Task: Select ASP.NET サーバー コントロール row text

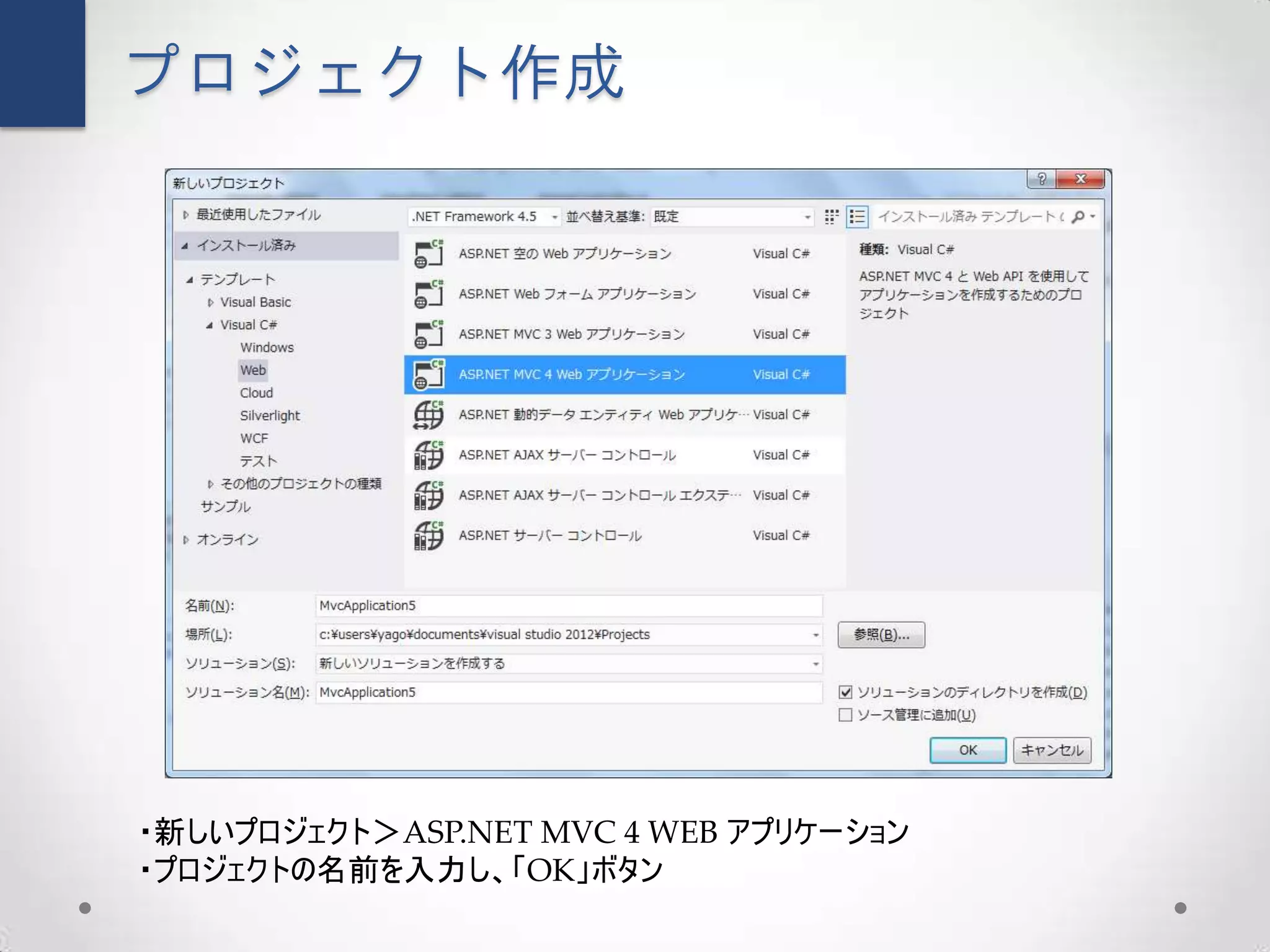Action: coord(550,535)
